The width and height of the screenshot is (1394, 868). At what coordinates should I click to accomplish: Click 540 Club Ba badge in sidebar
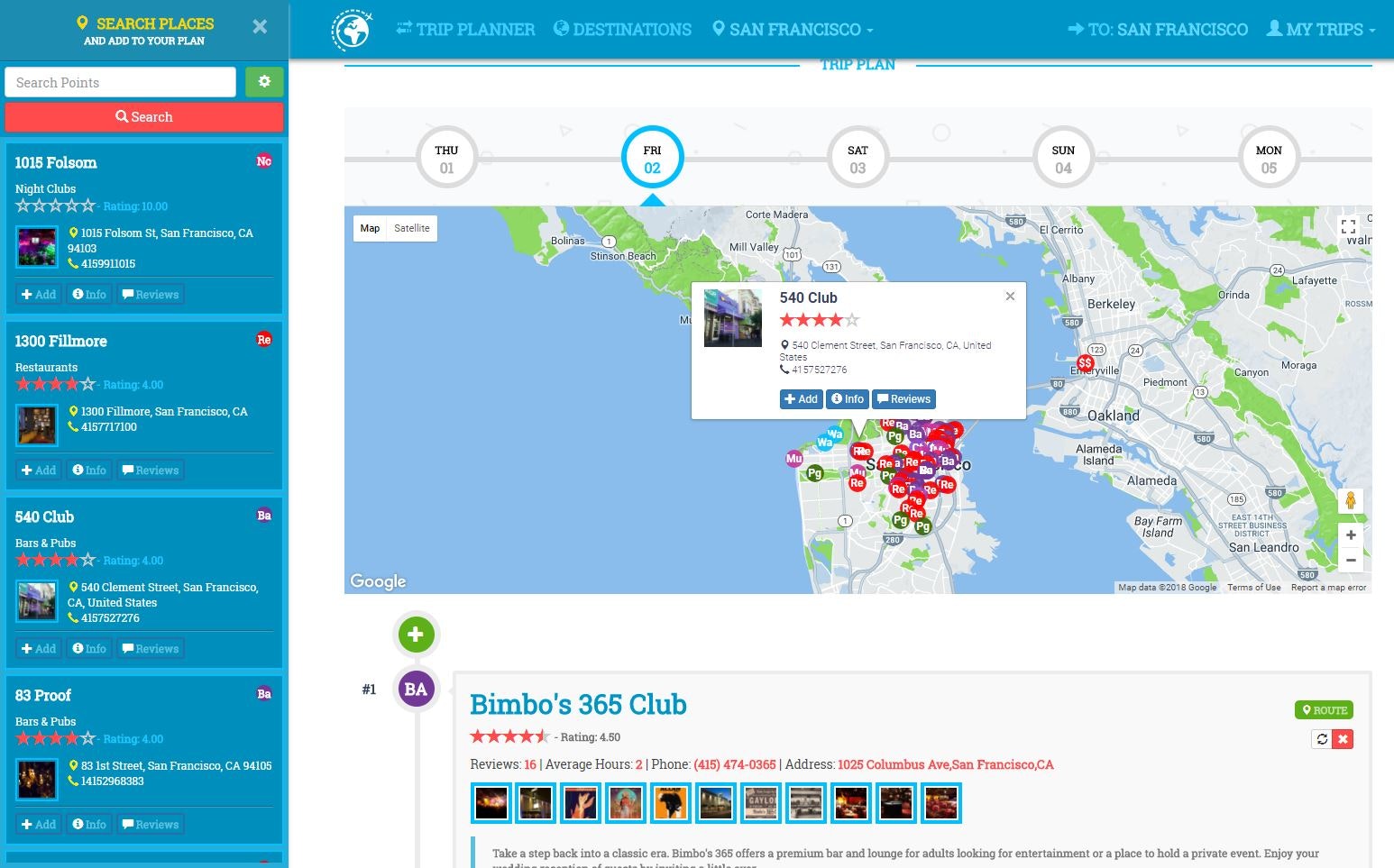(x=264, y=516)
